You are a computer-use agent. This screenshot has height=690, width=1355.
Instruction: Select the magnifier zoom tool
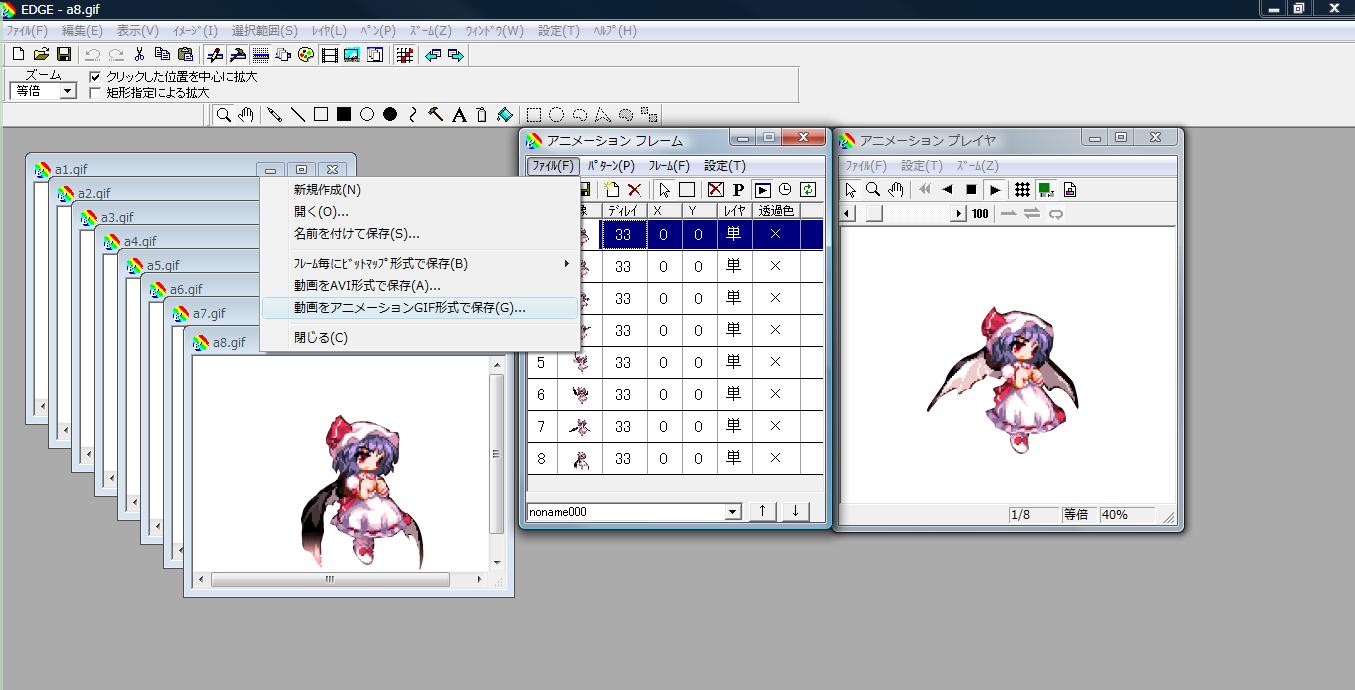tap(223, 115)
